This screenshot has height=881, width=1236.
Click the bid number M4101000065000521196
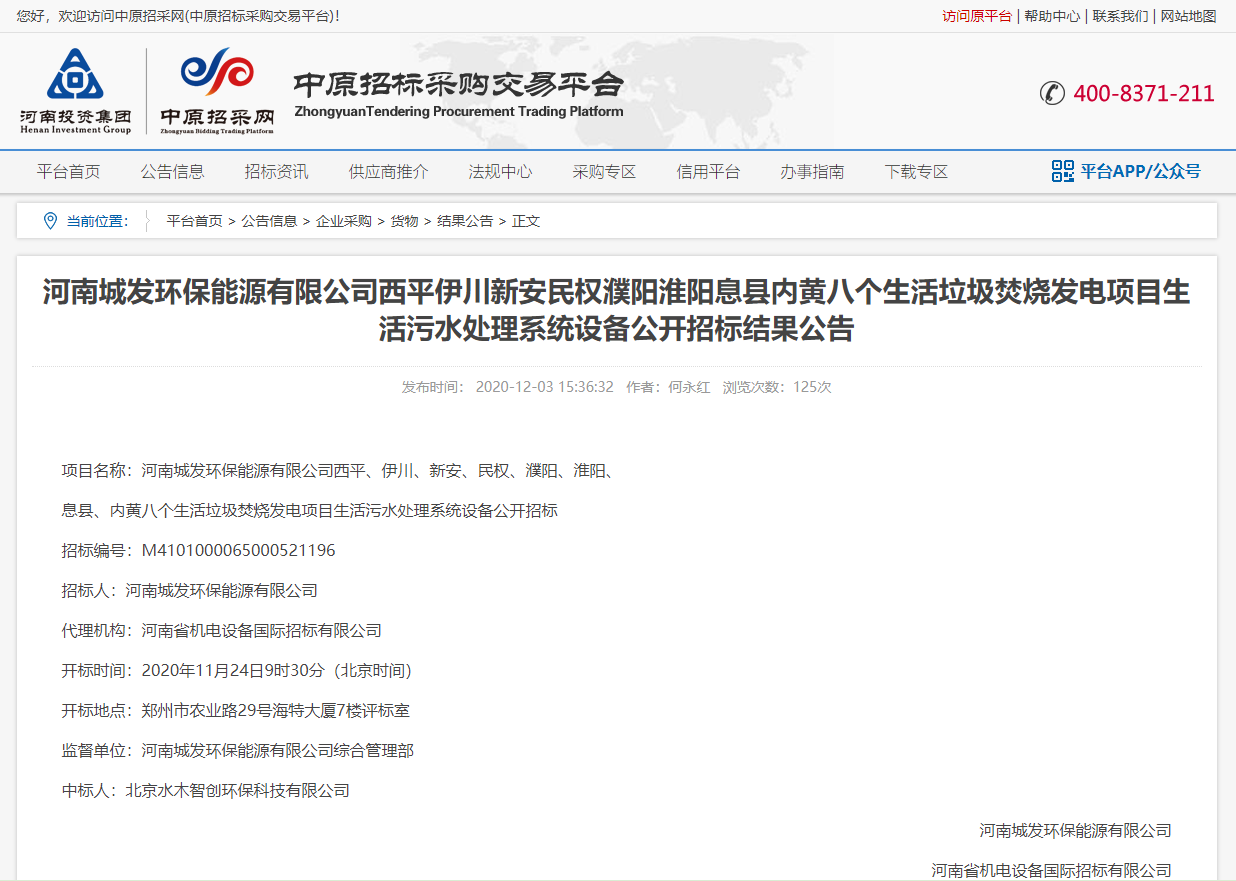coord(239,550)
